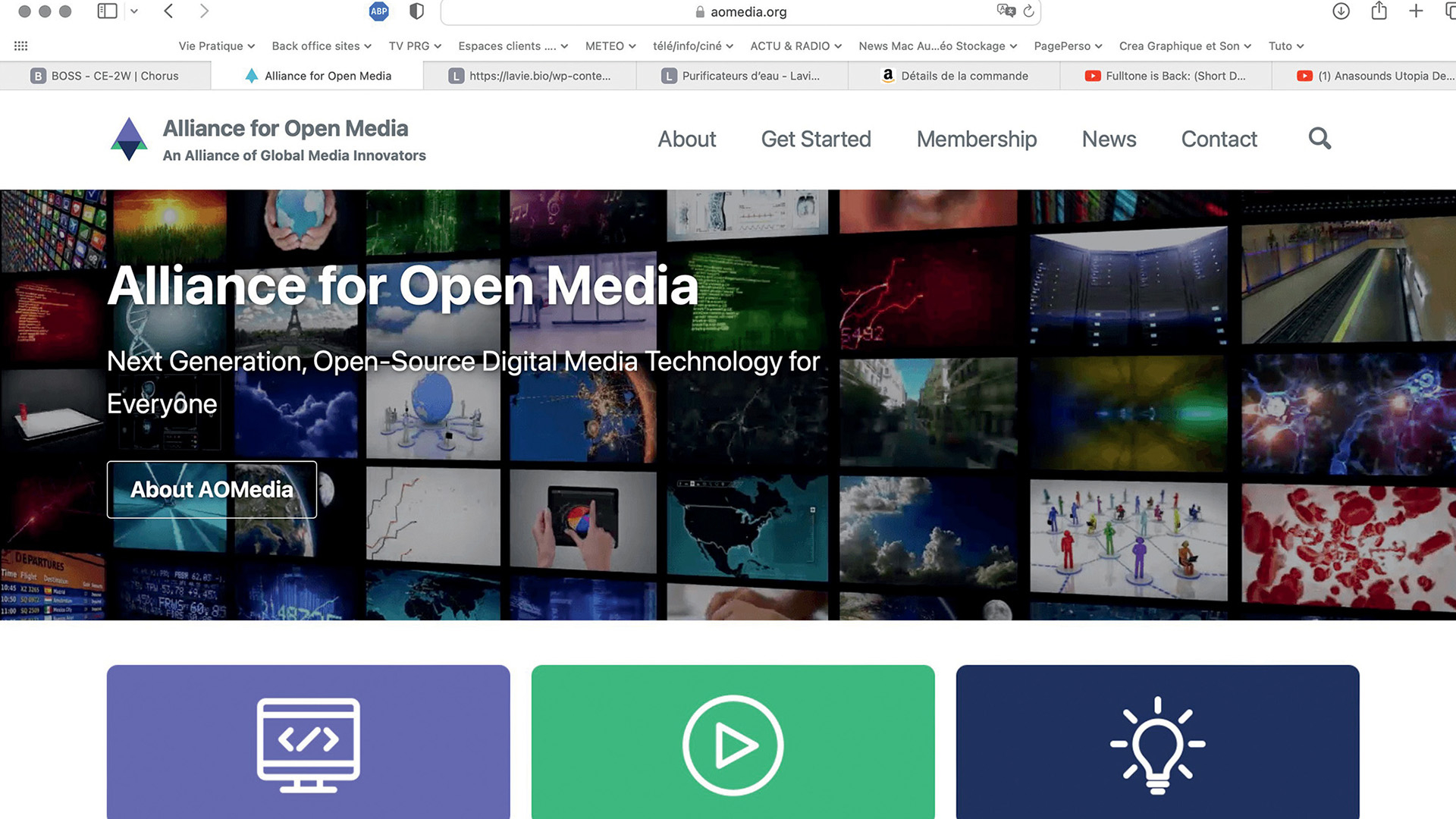Open the Membership page
The image size is (1456, 819).
point(977,139)
